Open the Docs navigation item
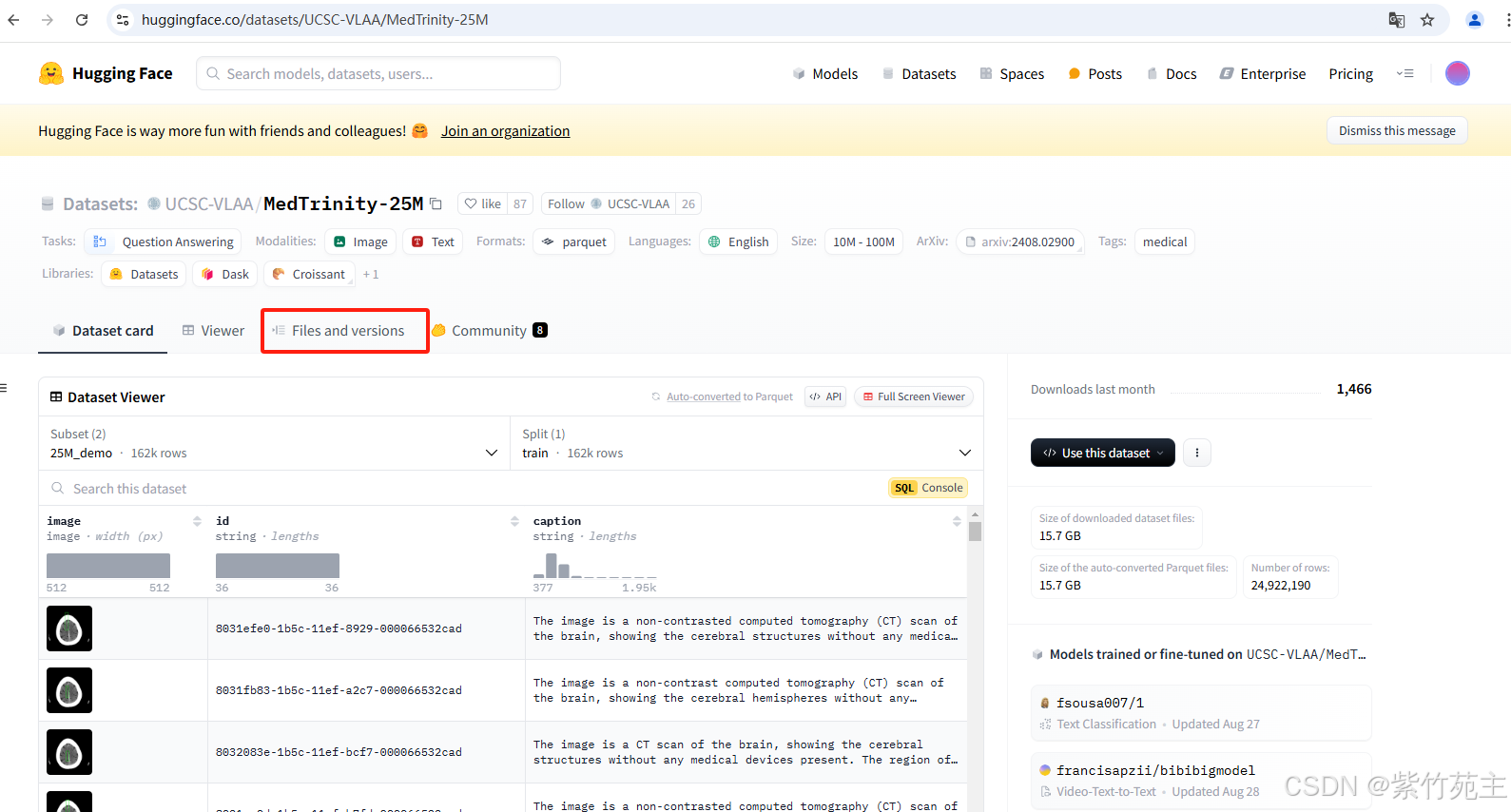Viewport: 1511px width, 812px height. point(1172,73)
